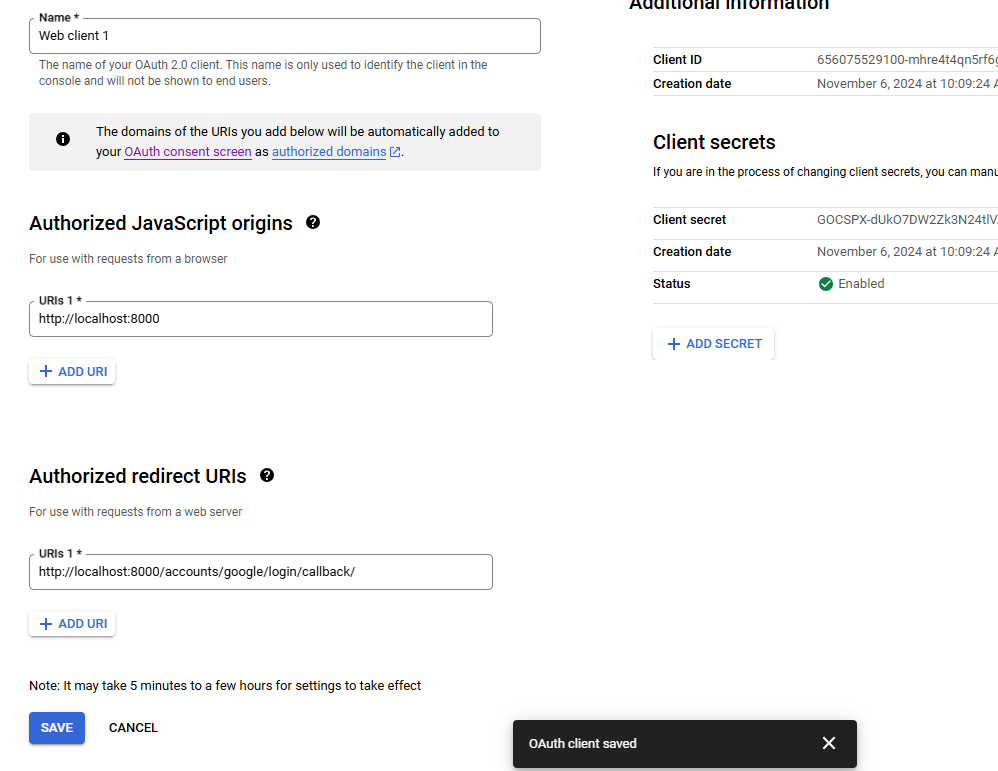Open the OAuth consent screen link
This screenshot has height=771, width=998.
click(x=187, y=152)
